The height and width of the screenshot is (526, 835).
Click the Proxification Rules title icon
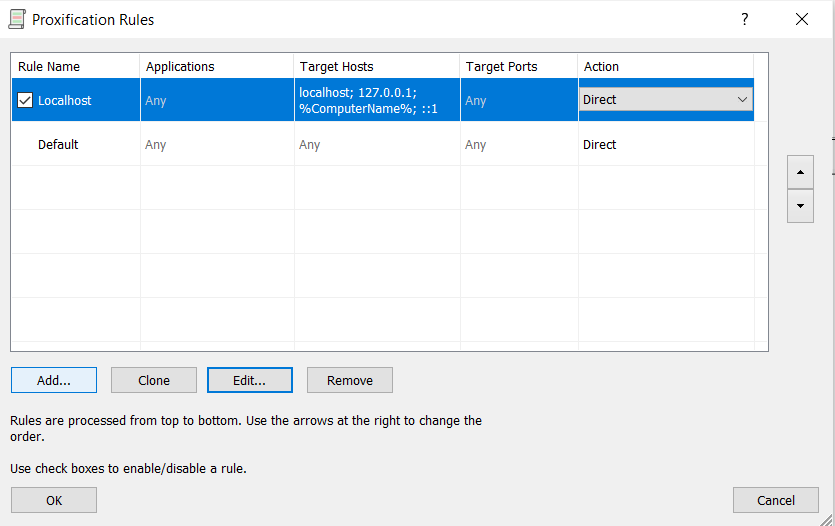pos(17,19)
